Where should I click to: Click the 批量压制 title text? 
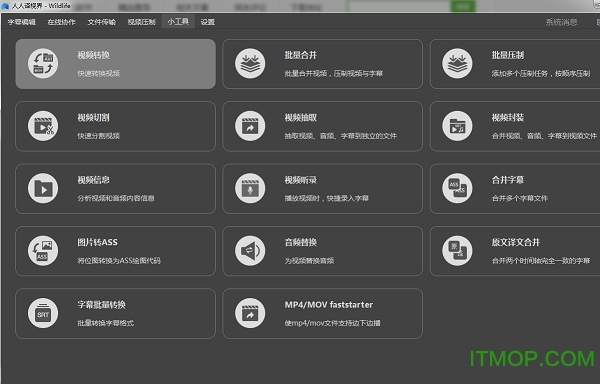(x=508, y=55)
